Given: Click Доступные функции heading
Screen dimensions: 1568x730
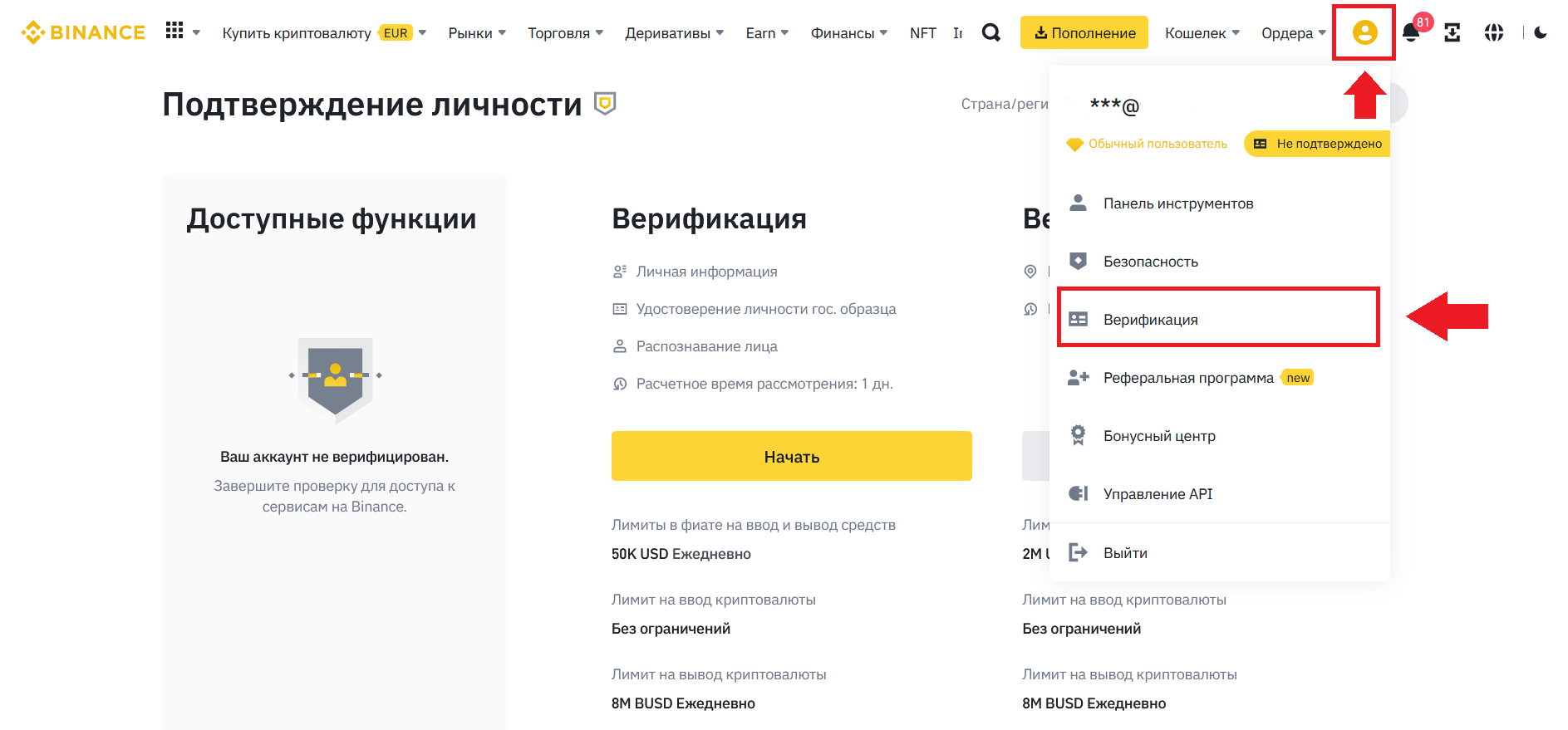Looking at the screenshot, I should pyautogui.click(x=332, y=218).
